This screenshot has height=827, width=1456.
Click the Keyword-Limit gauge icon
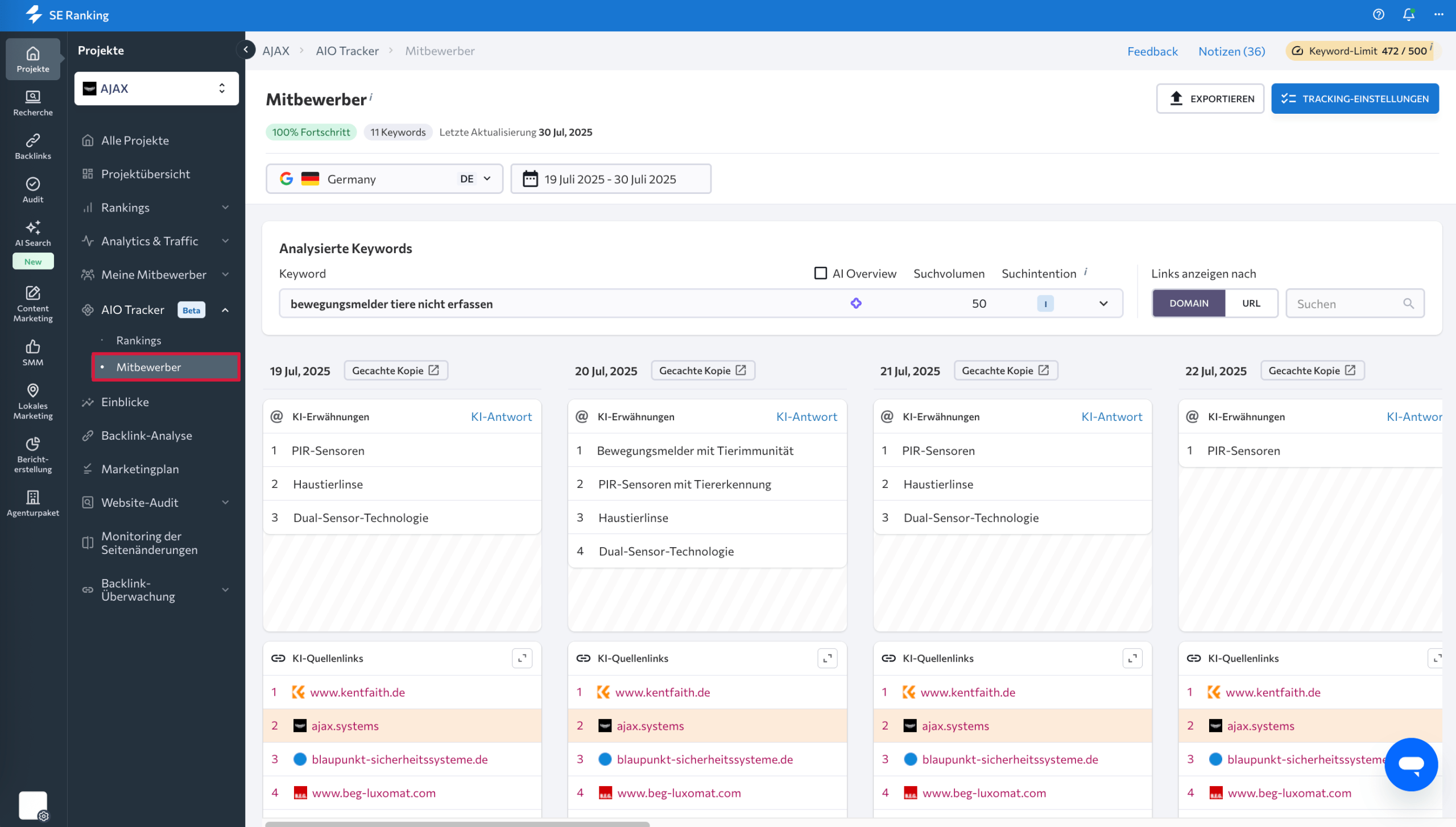click(x=1297, y=51)
